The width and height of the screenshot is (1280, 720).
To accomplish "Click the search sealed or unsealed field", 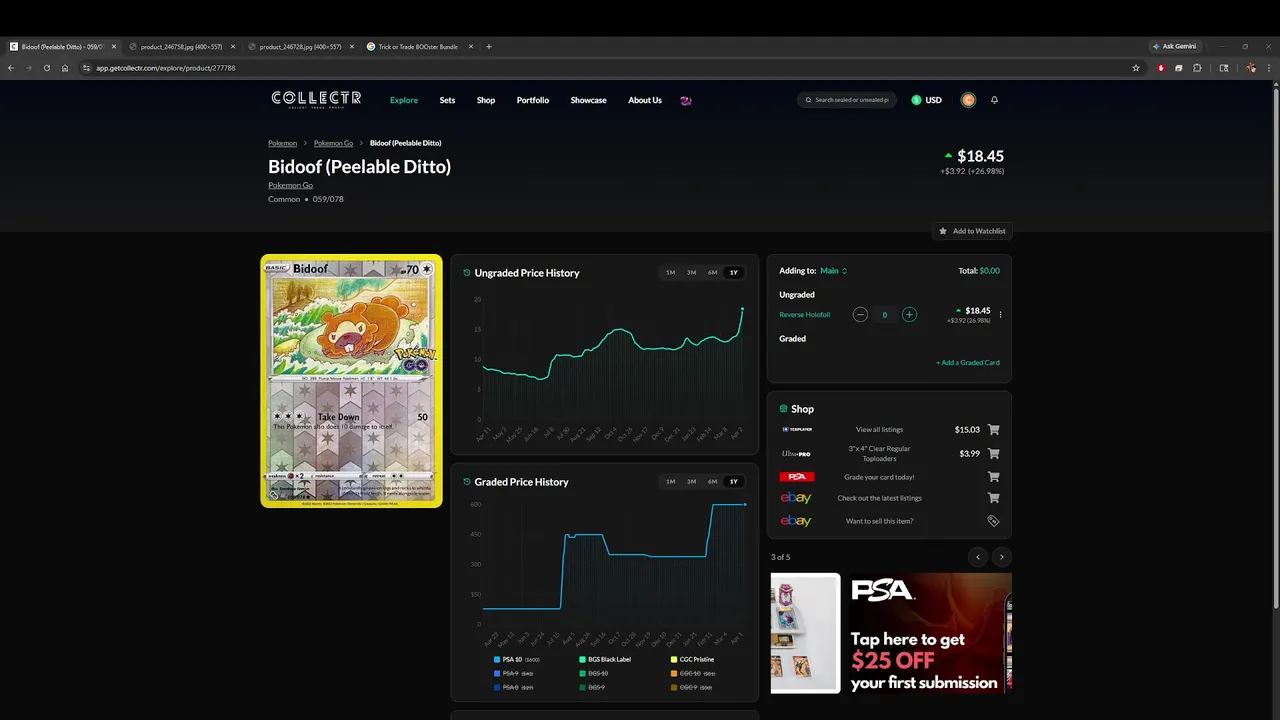I will [847, 100].
